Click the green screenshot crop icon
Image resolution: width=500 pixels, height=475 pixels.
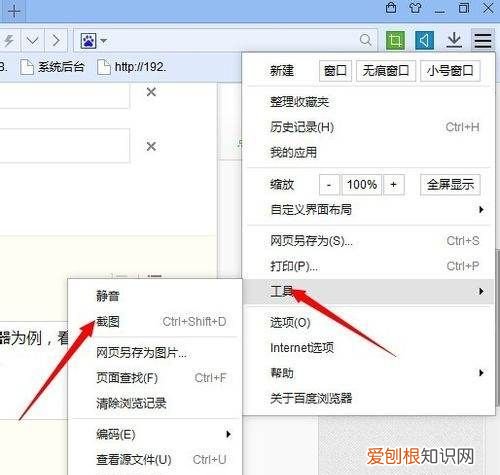(x=395, y=40)
